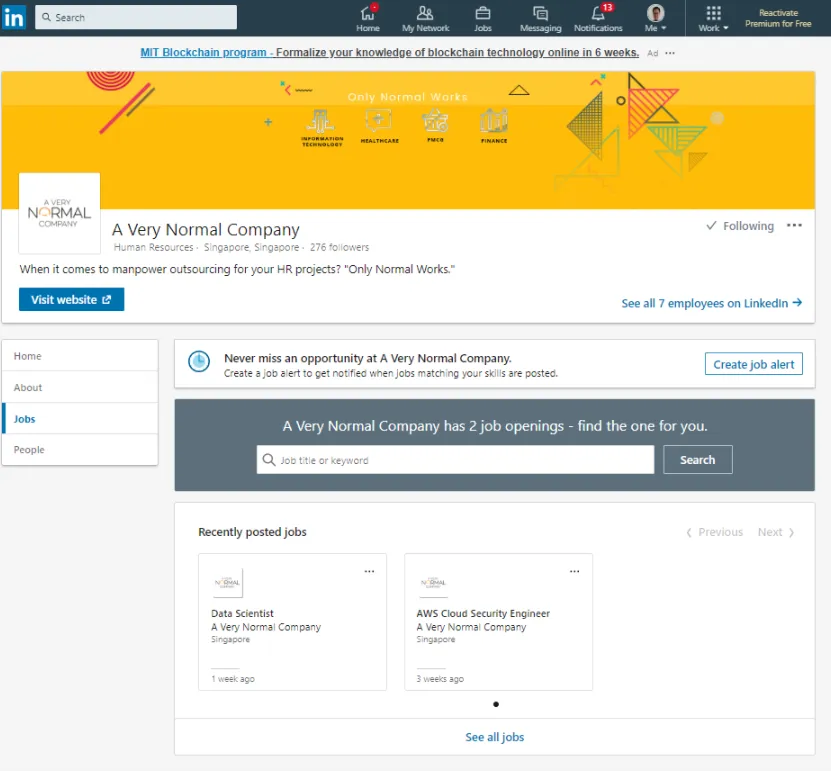Click the LinkedIn logo icon
Screen dimensions: 831x771
tap(13, 17)
